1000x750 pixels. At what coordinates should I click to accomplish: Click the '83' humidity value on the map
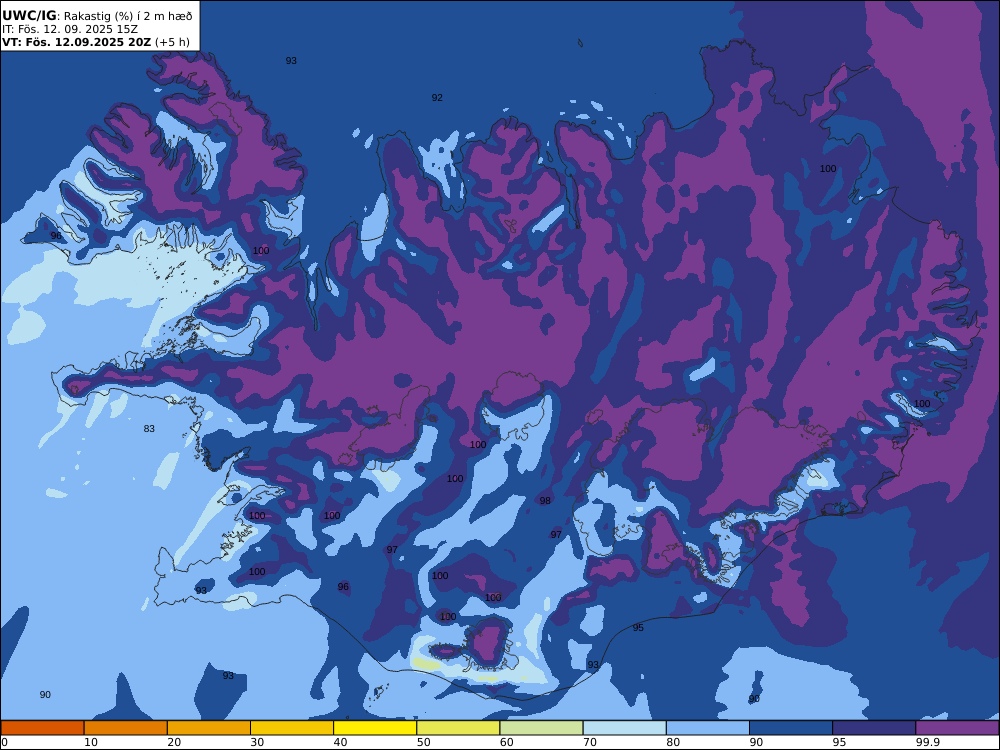coord(149,429)
